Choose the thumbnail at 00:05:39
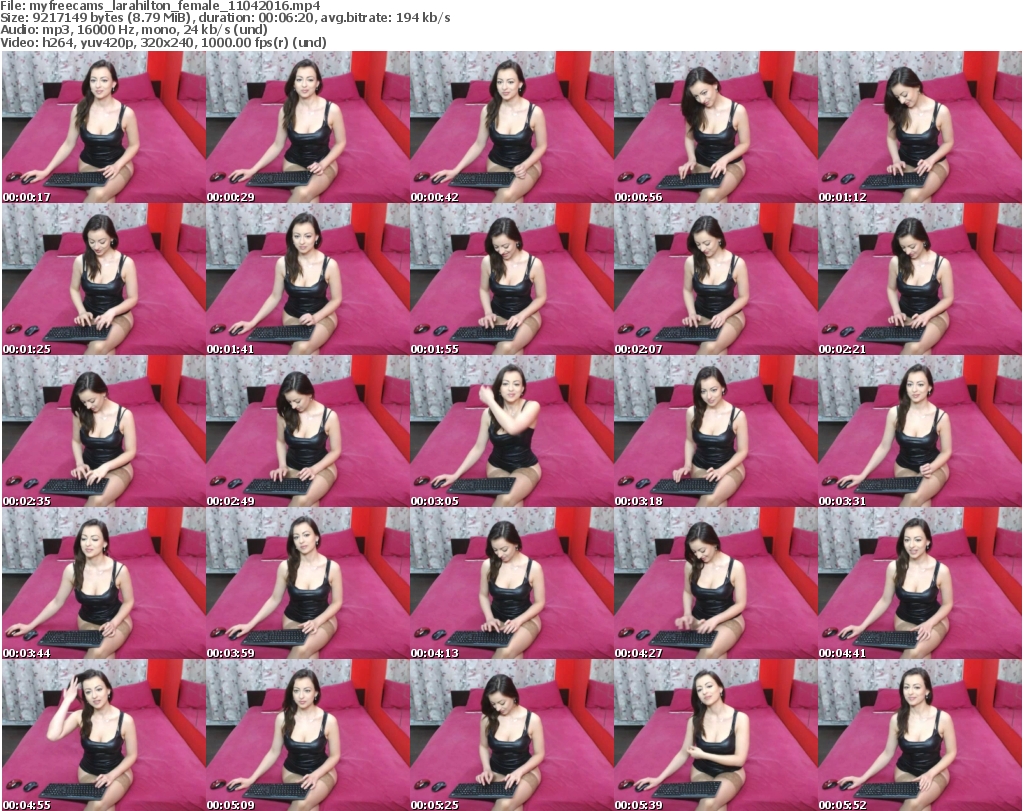This screenshot has width=1024, height=811. pos(716,735)
